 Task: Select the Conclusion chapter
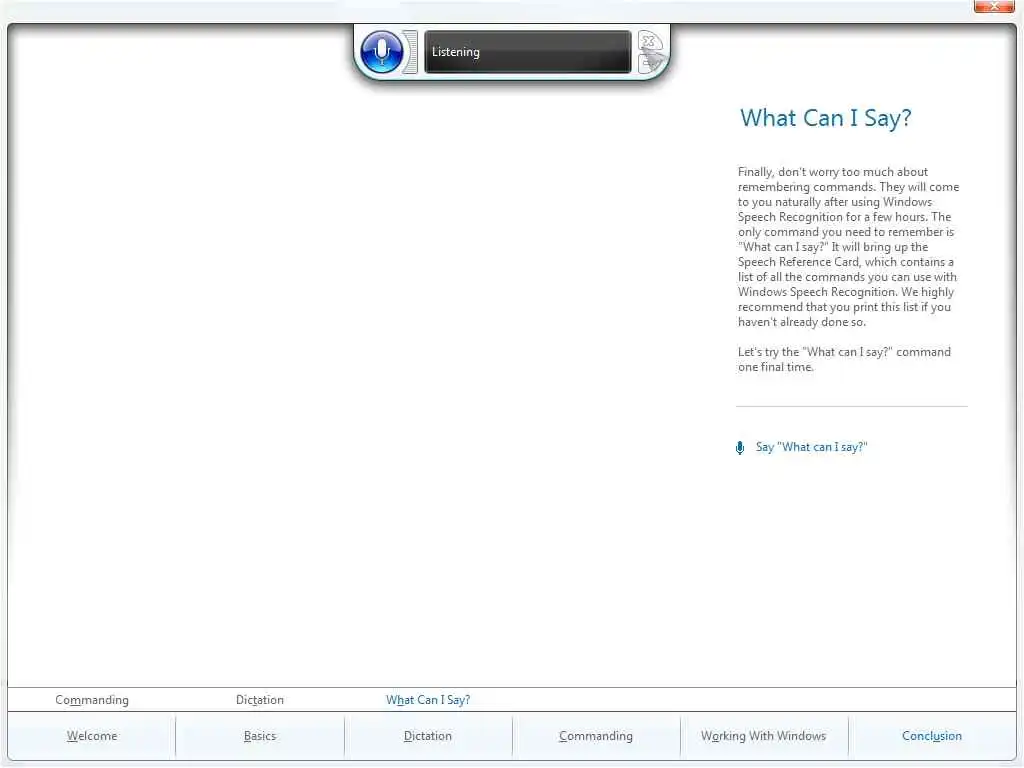point(932,736)
